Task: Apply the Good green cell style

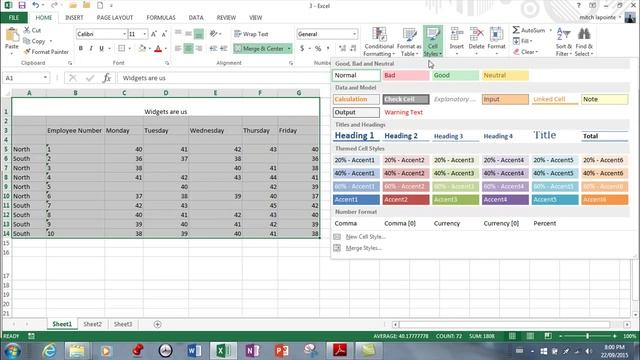Action: 455,75
